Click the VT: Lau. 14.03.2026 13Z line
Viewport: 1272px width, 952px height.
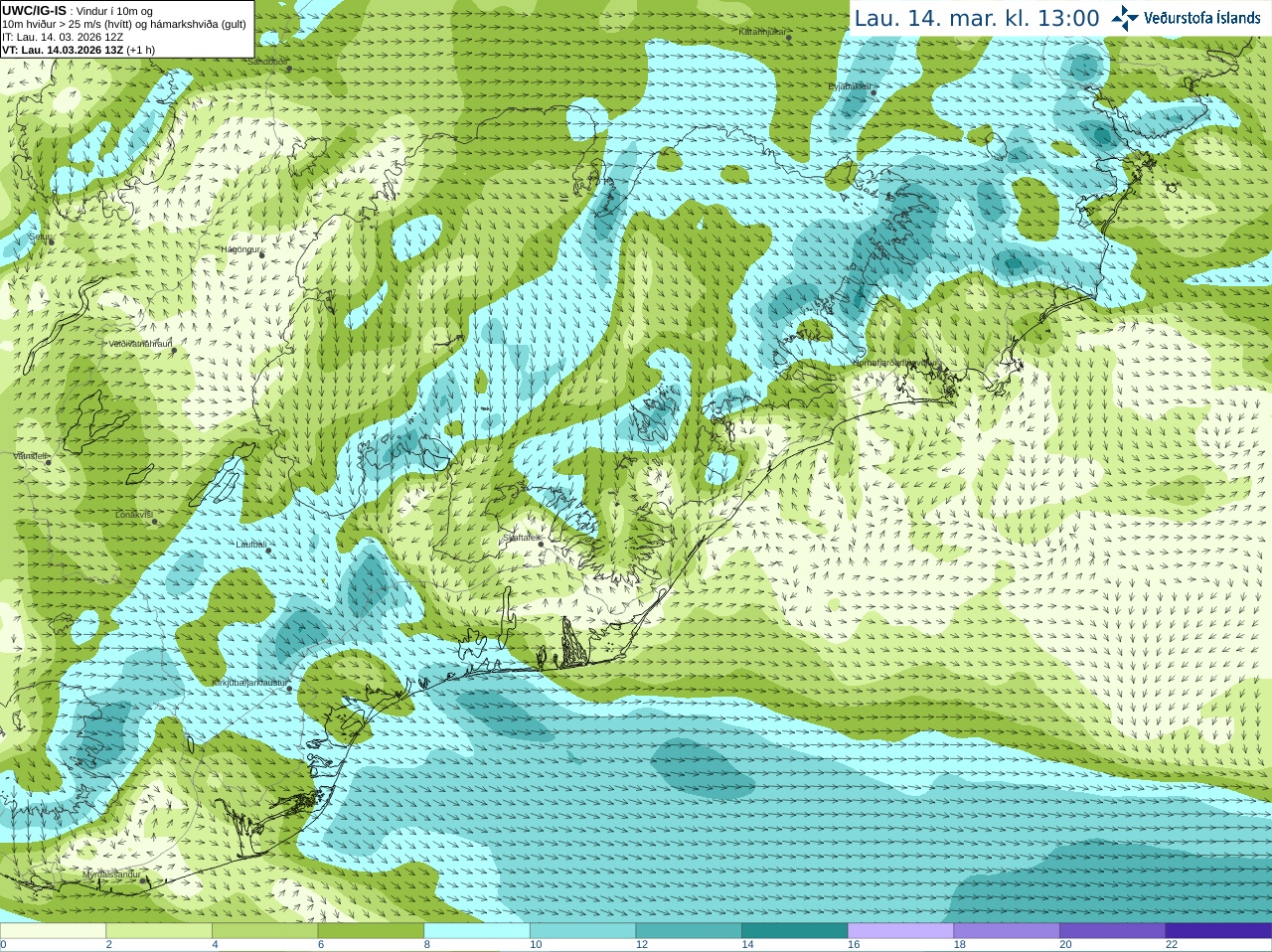tap(78, 50)
